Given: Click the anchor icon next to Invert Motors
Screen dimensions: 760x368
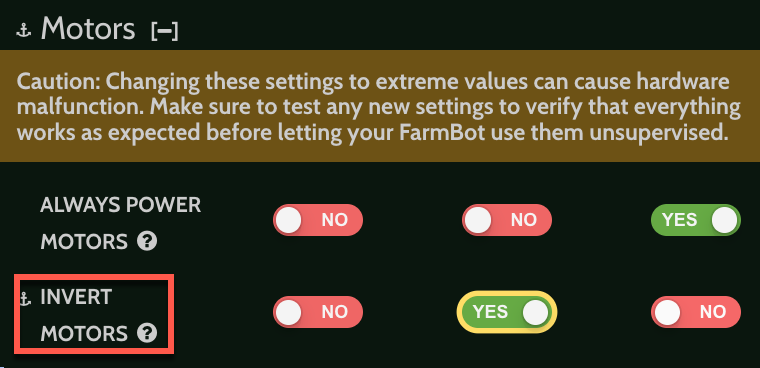Looking at the screenshot, I should [25, 299].
